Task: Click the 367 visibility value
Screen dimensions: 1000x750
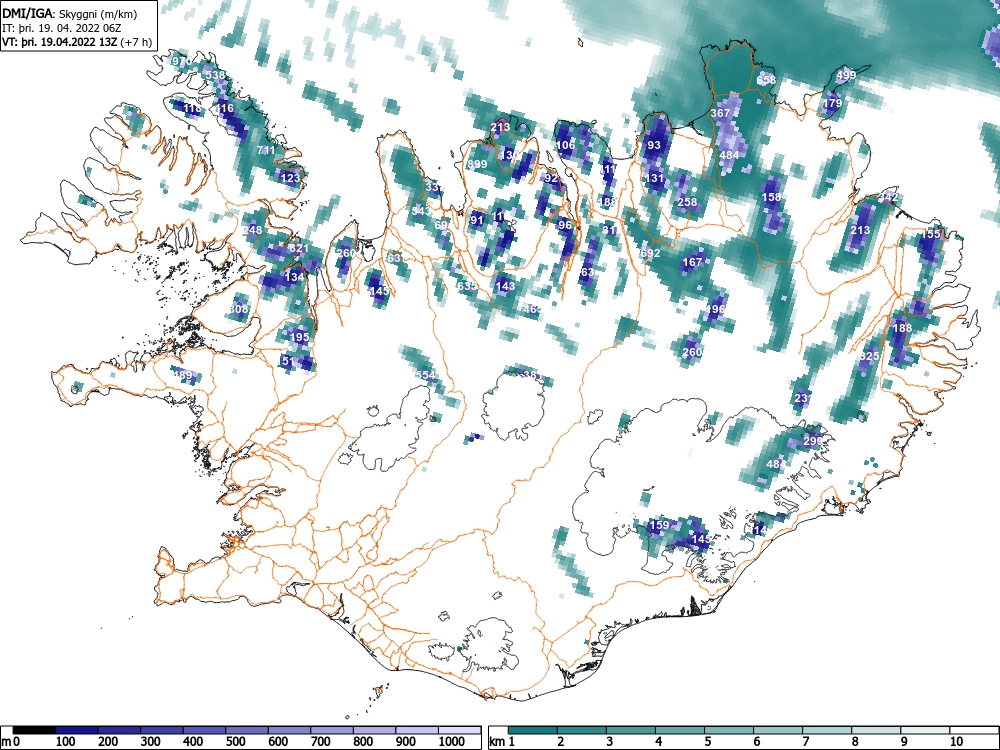Action: (x=720, y=113)
